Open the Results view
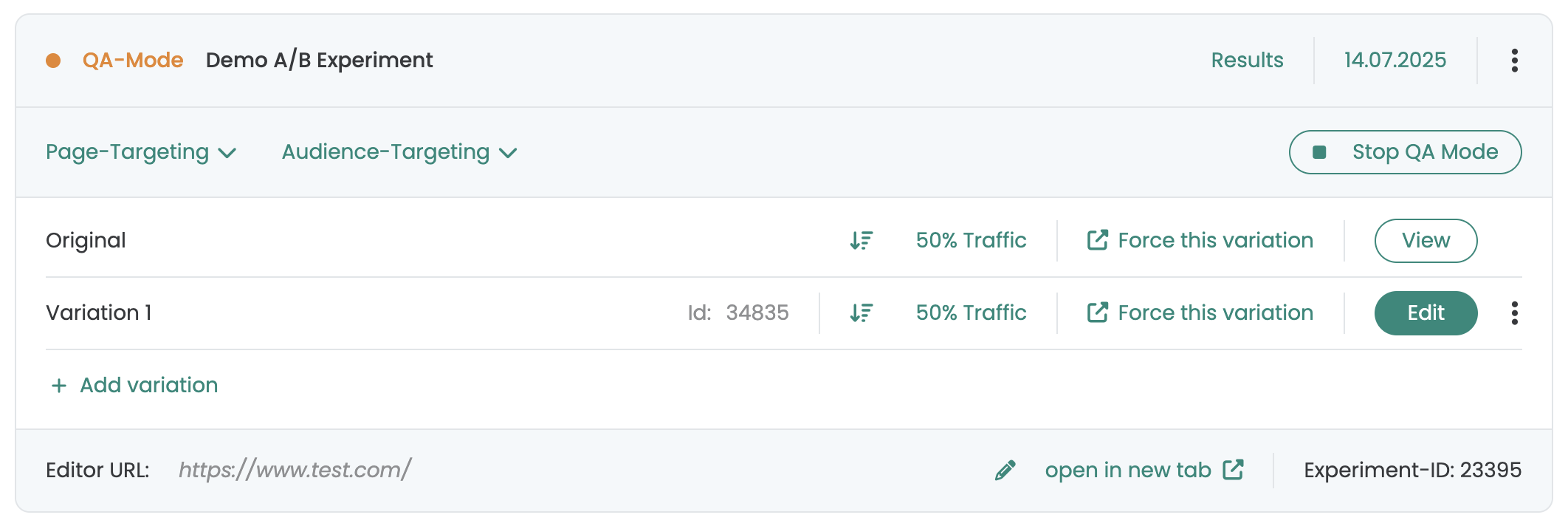Viewport: 1568px width, 526px height. pyautogui.click(x=1247, y=61)
